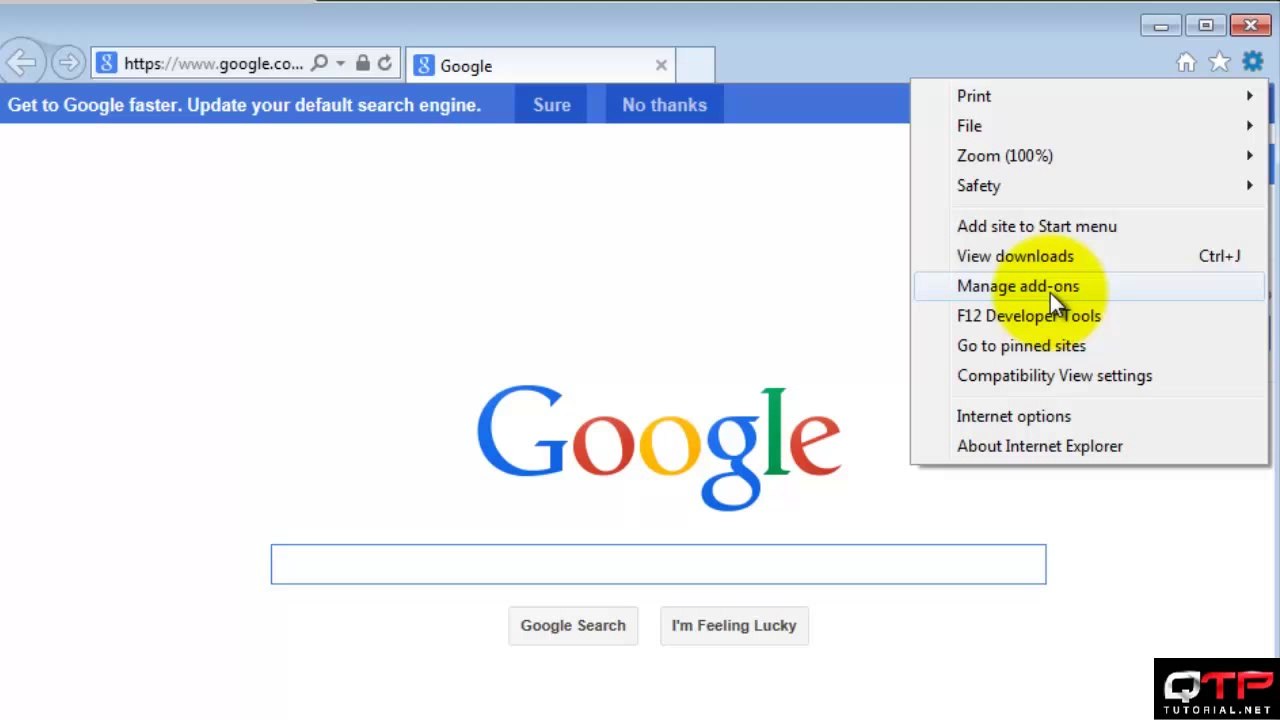Click the address bar URL field
Viewport: 1280px width, 720px height.
point(213,63)
